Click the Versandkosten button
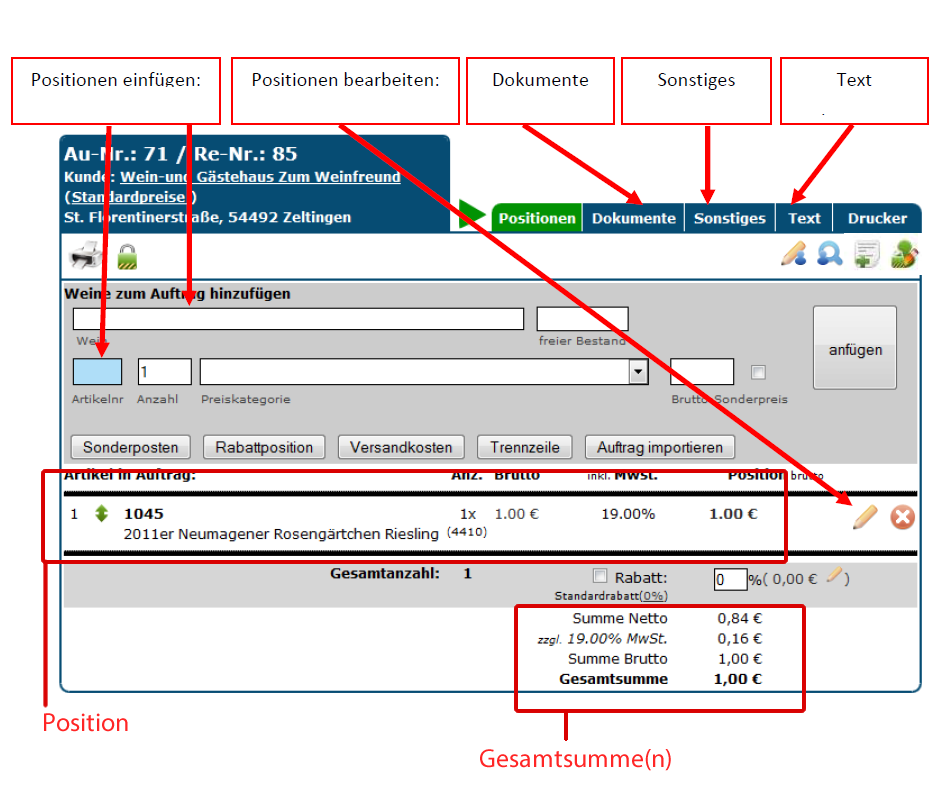The image size is (935, 787). [x=401, y=447]
